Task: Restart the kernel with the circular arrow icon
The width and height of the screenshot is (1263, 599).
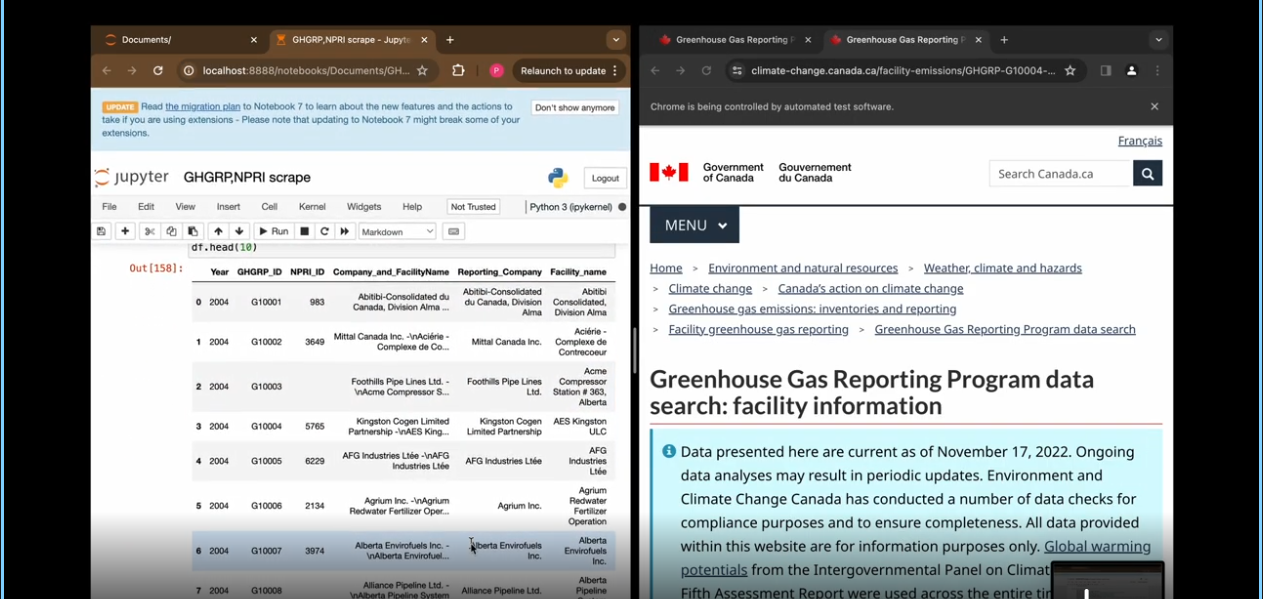Action: (324, 231)
